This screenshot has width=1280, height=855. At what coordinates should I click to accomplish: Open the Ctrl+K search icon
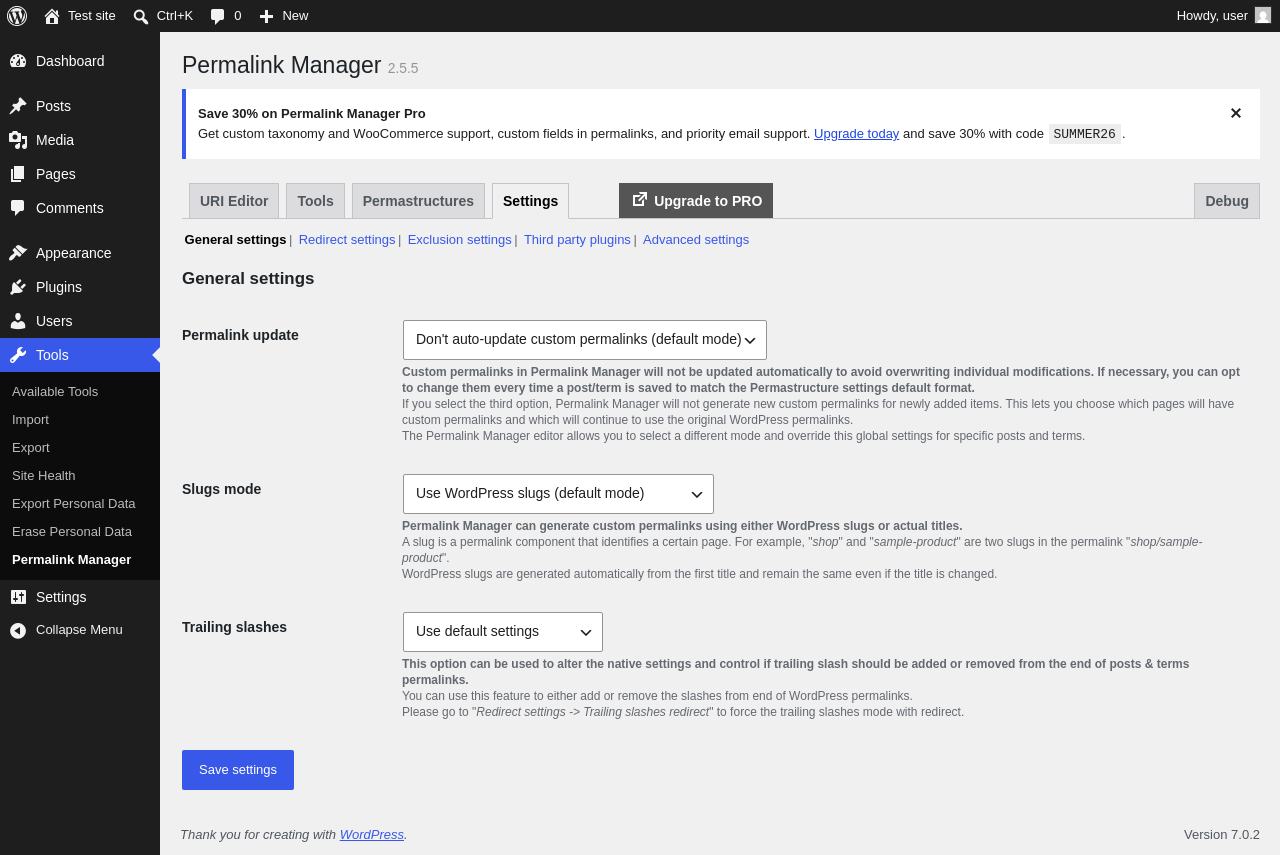141,16
